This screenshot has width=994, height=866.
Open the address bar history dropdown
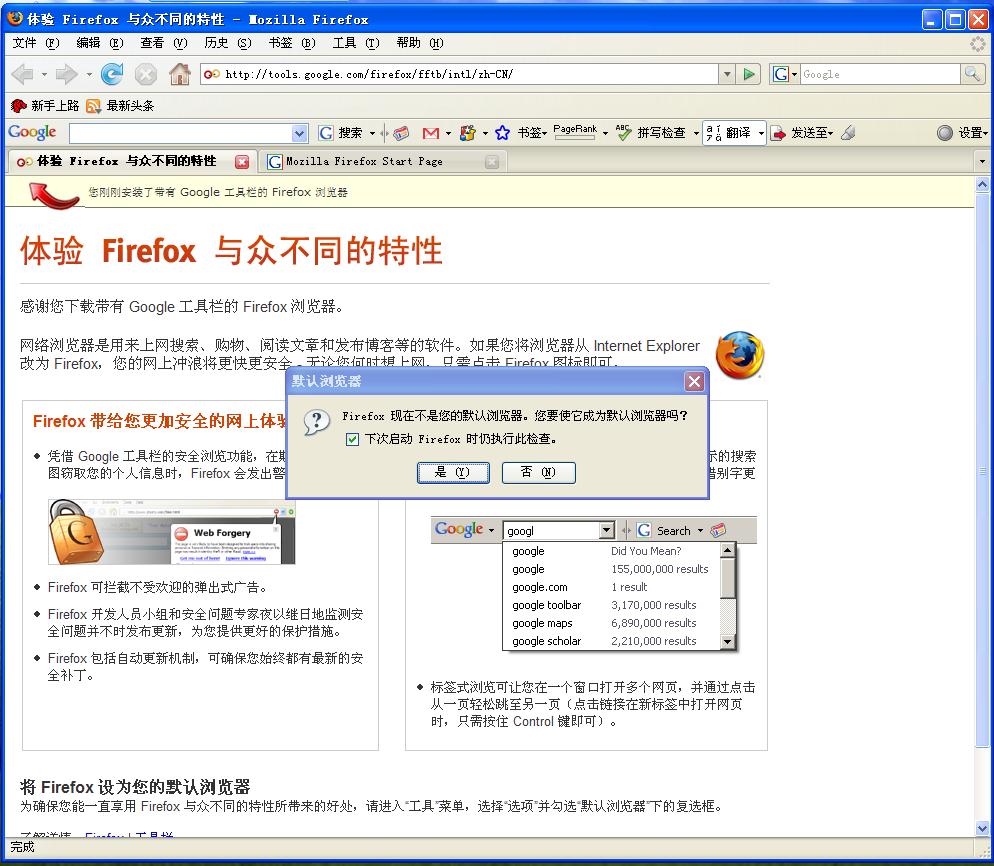click(727, 74)
